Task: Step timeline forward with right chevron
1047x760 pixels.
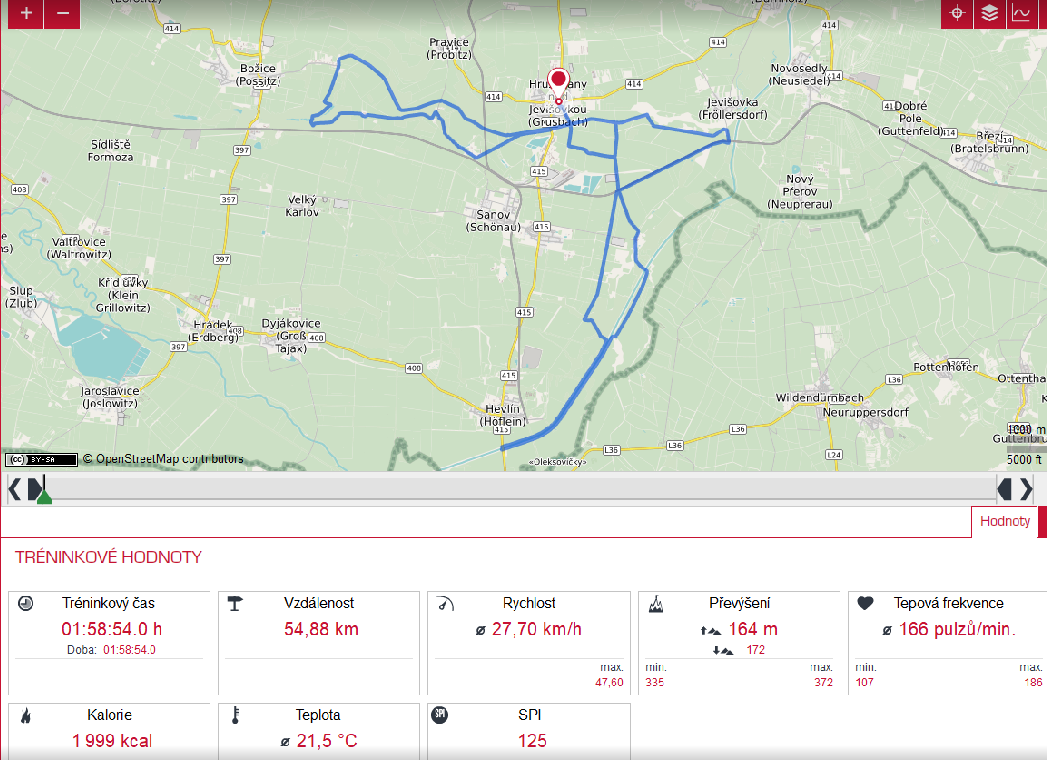Action: coord(1026,489)
